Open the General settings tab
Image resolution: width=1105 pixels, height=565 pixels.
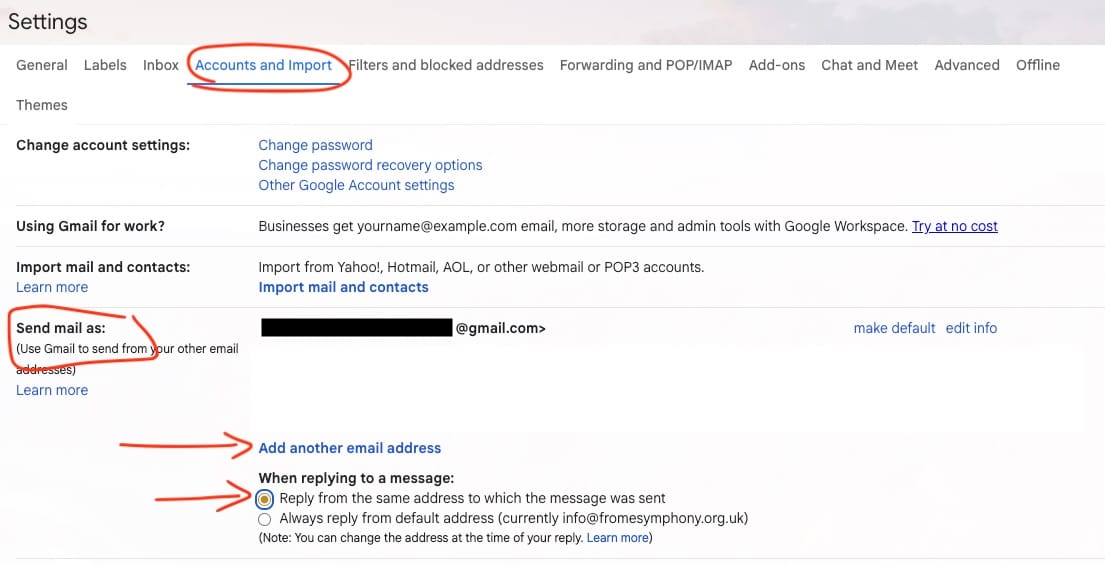click(42, 65)
